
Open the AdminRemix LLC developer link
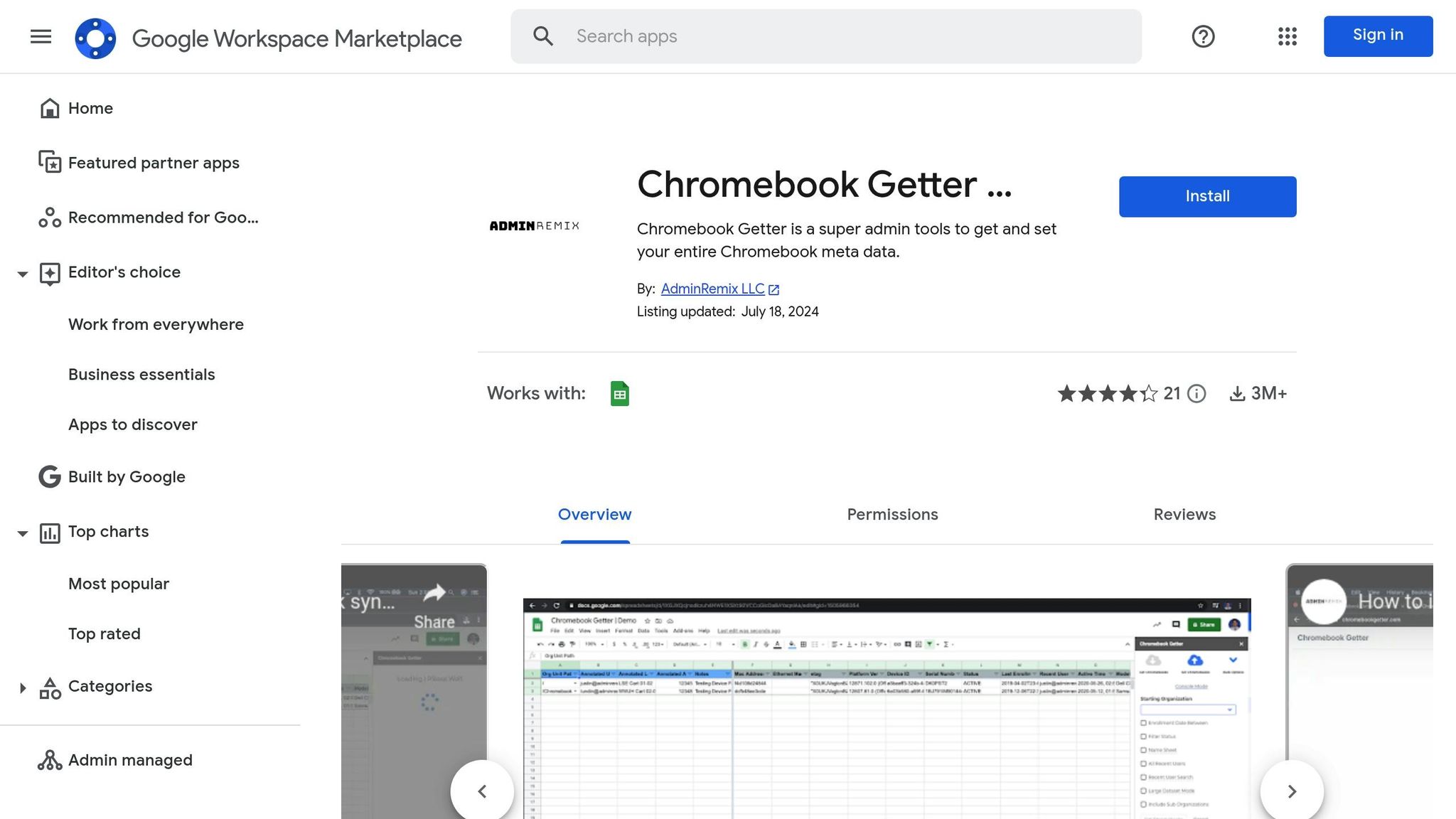tap(711, 289)
